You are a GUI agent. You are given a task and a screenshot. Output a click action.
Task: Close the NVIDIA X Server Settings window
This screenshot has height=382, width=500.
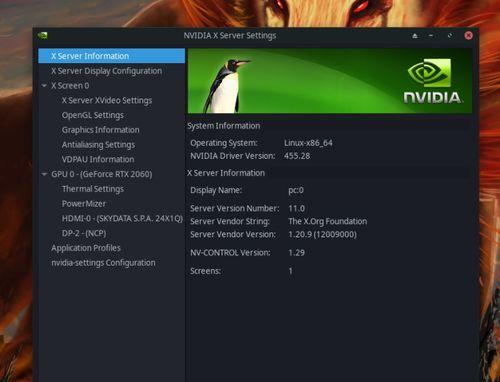(x=468, y=36)
